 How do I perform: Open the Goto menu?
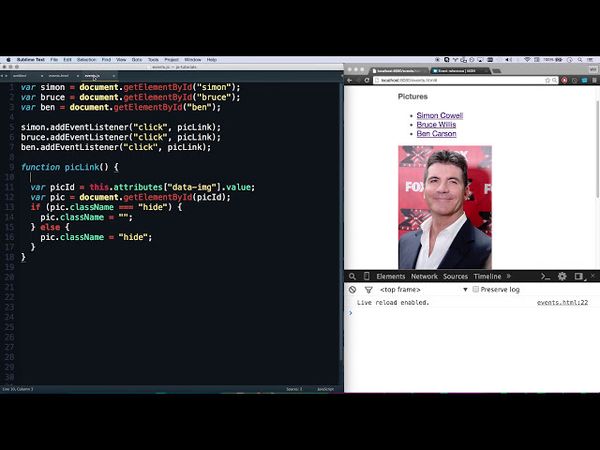click(x=137, y=60)
